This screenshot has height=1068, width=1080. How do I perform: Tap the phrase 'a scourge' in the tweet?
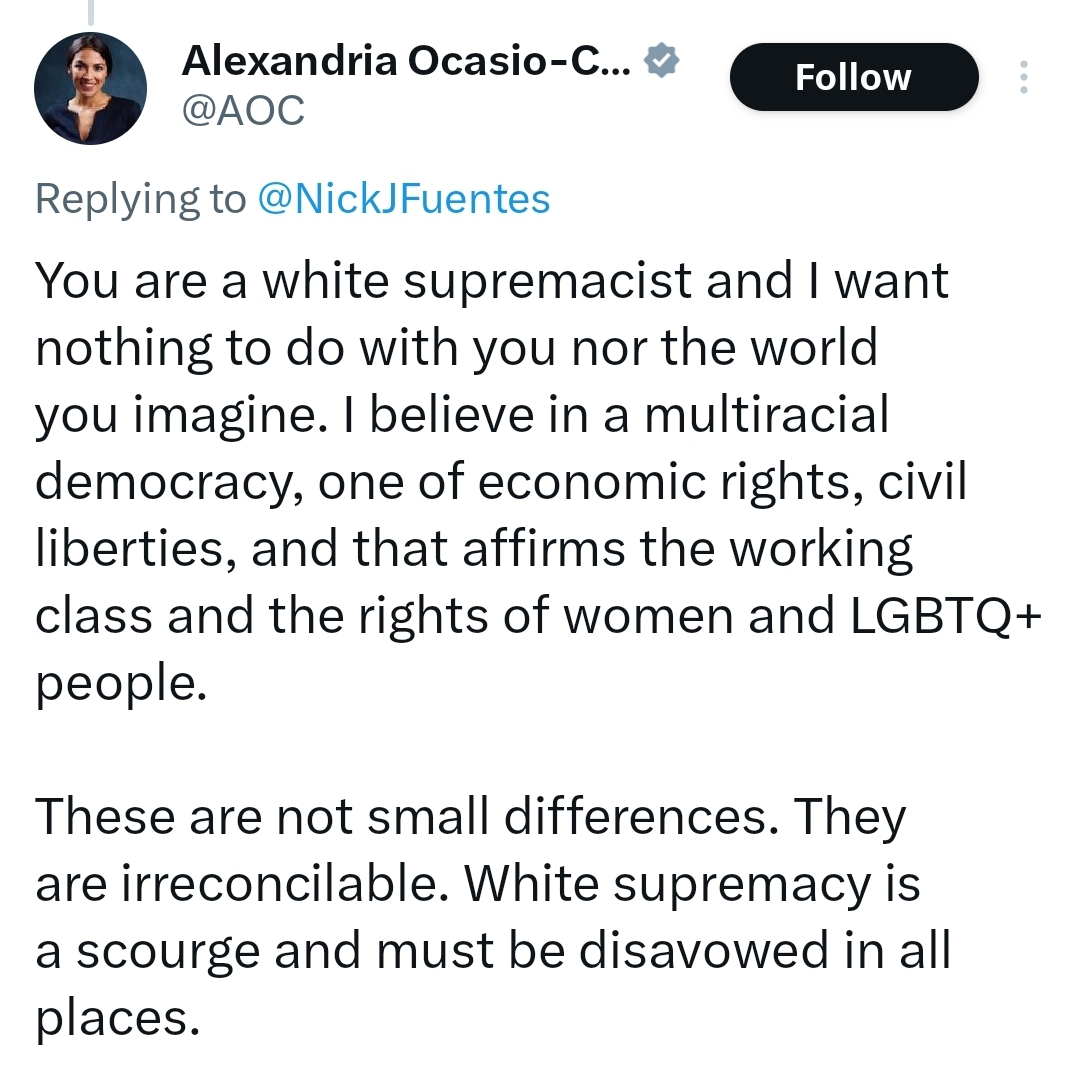[149, 952]
